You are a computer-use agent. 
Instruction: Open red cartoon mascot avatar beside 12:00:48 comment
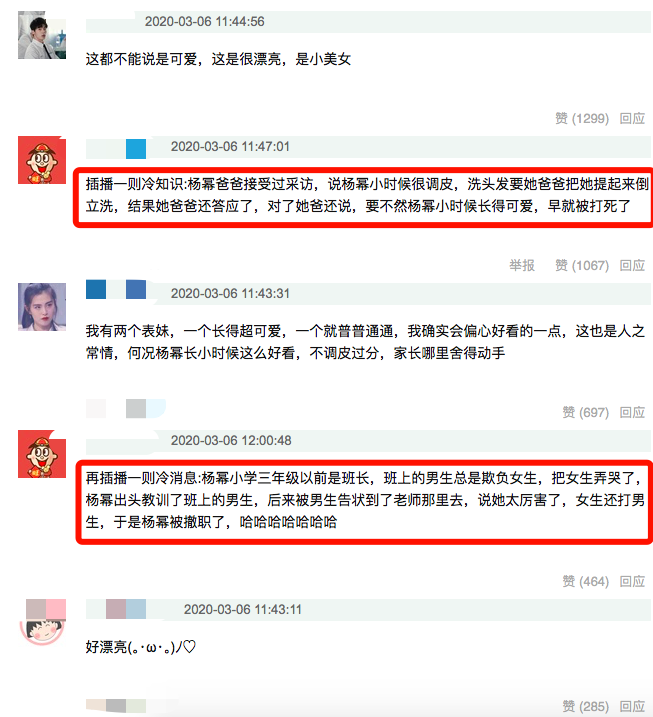42,454
